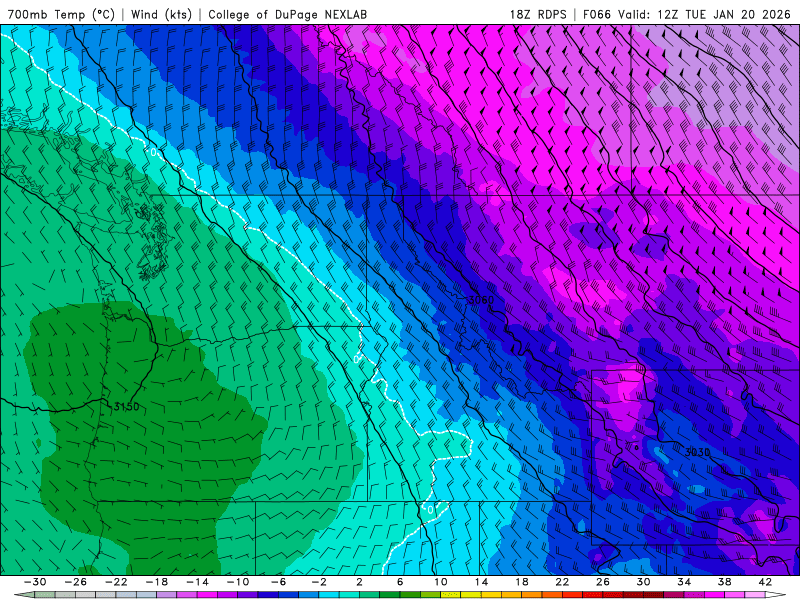Click the 42 colorbar tick label
800x600 pixels.
[765, 582]
